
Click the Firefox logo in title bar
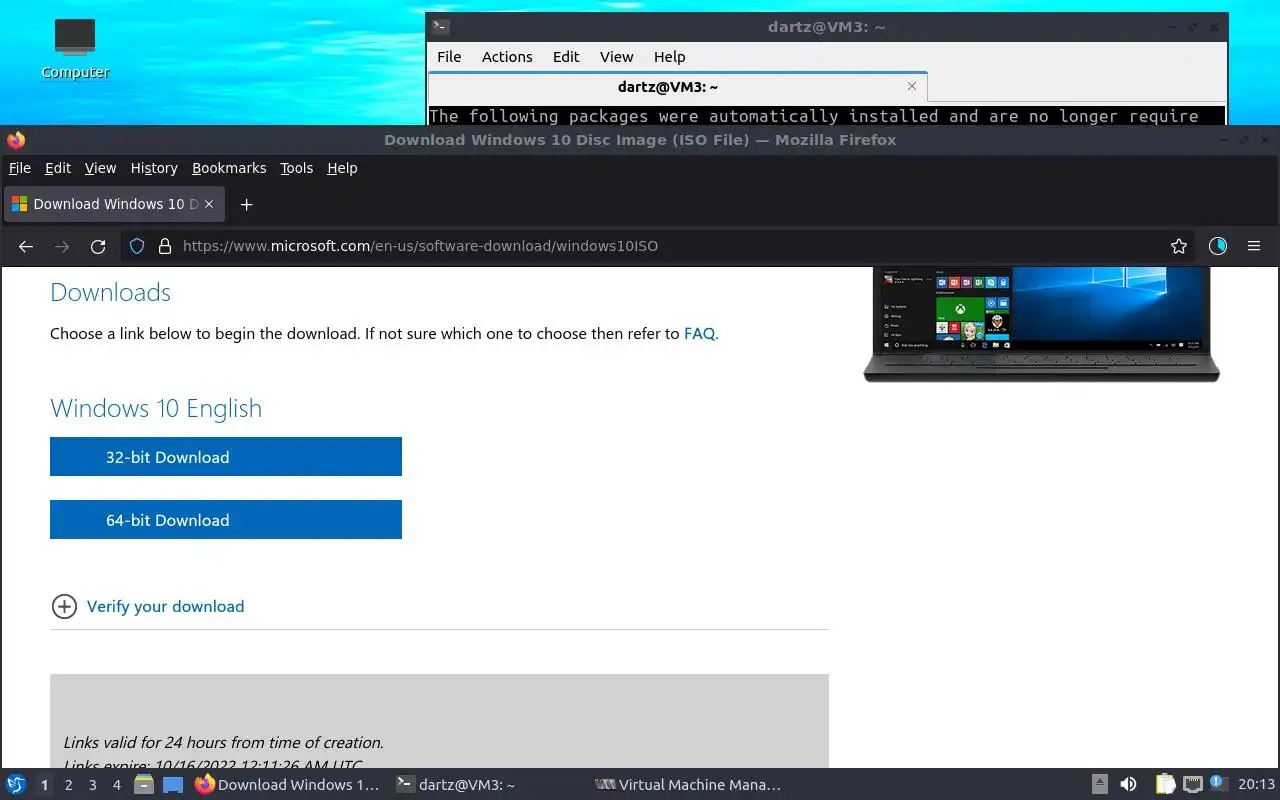pyautogui.click(x=16, y=140)
